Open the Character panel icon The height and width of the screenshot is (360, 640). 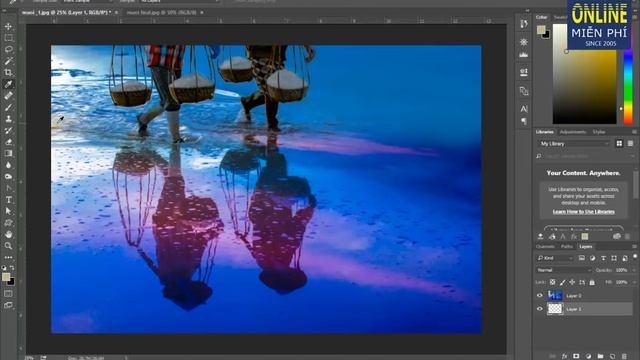pyautogui.click(x=524, y=109)
